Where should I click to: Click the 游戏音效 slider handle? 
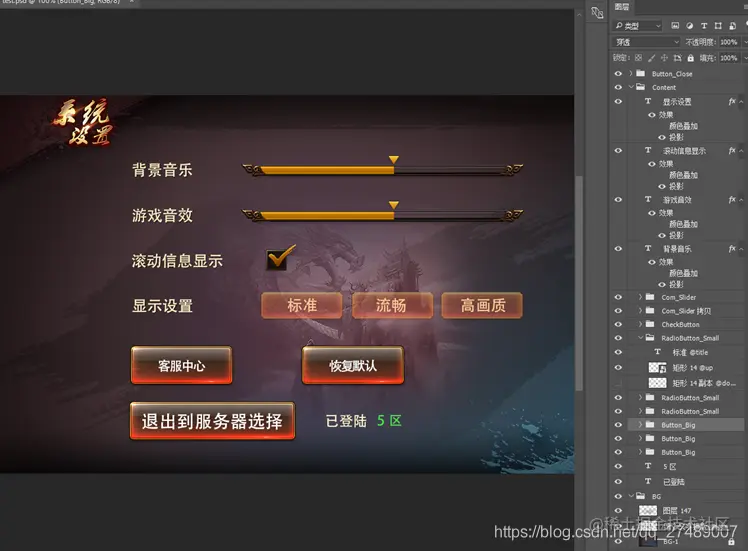(x=394, y=205)
